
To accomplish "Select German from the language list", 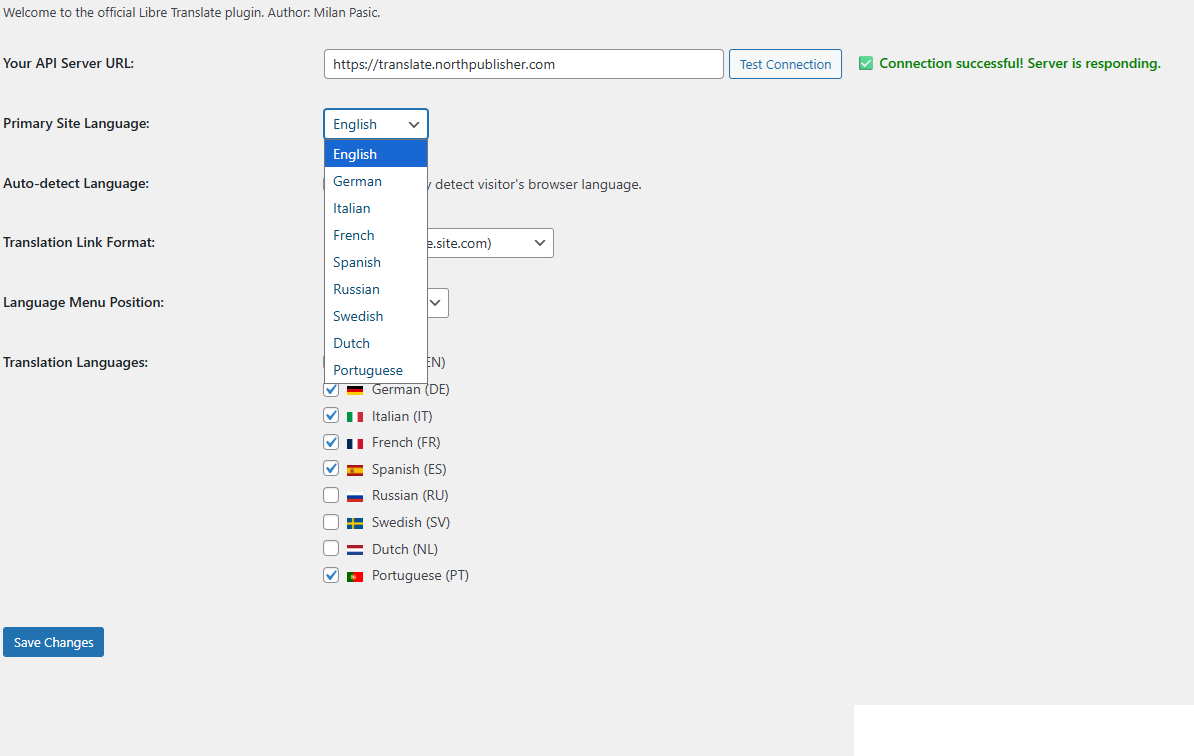I will 357,181.
